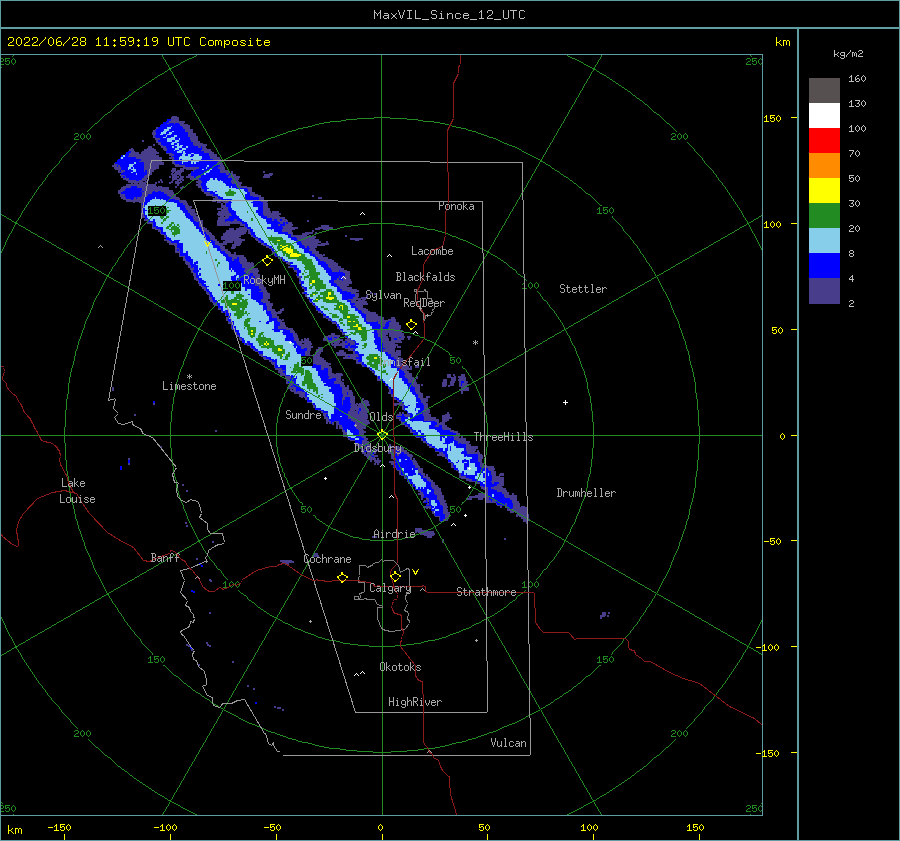Click the Okotoks label
The height and width of the screenshot is (841, 900).
[x=400, y=668]
